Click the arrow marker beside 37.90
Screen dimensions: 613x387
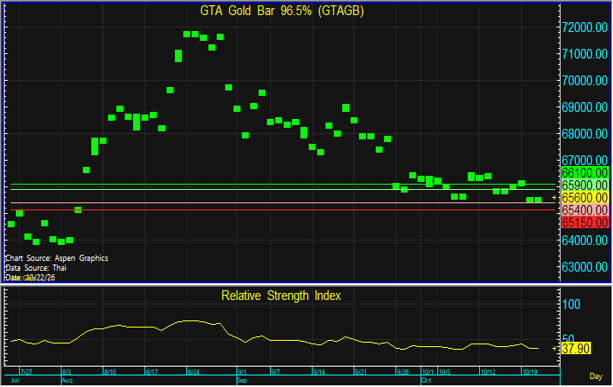554,348
